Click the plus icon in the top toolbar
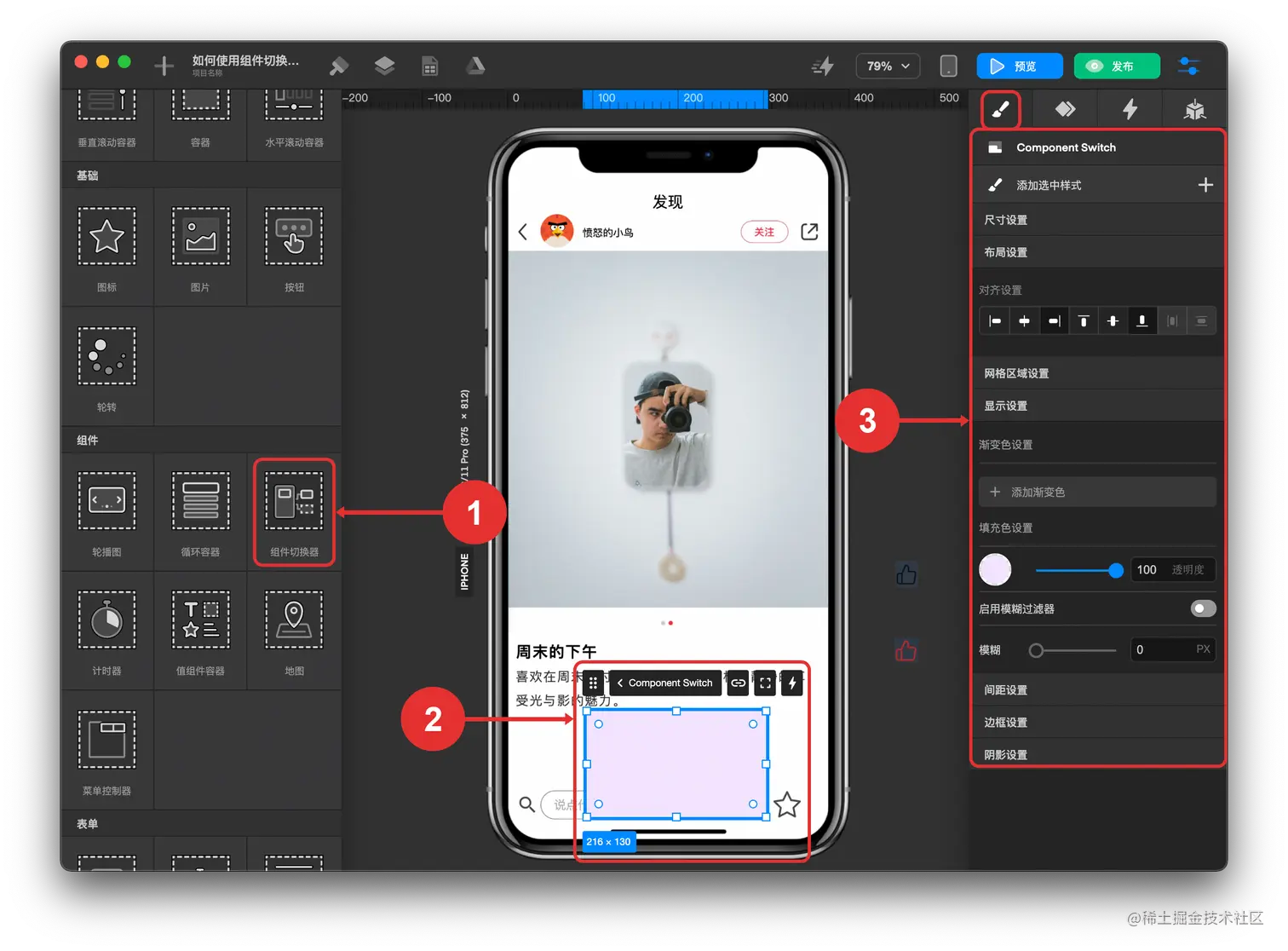The height and width of the screenshot is (951, 1288). [164, 66]
